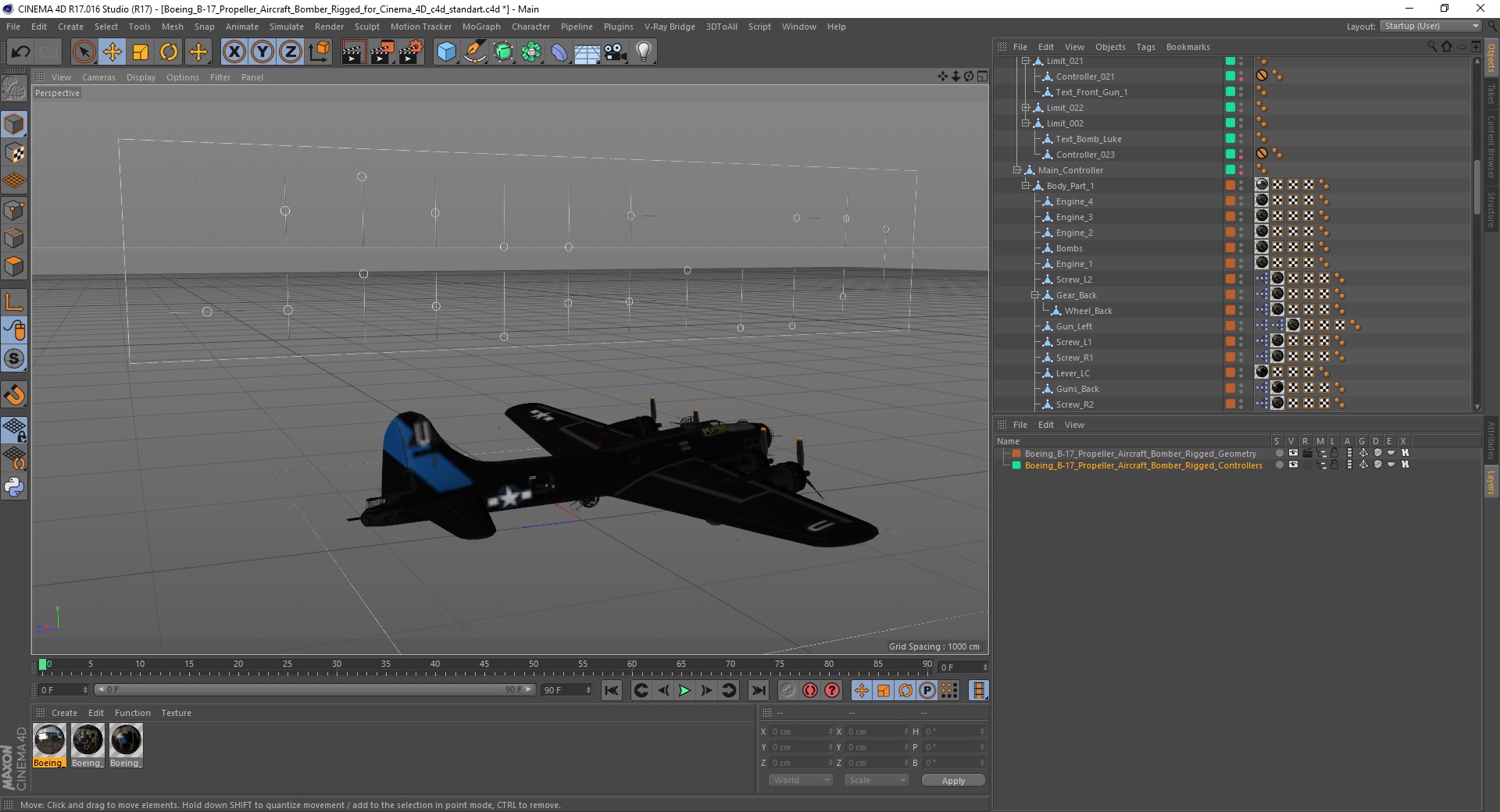Switch to Points mode

click(x=14, y=209)
